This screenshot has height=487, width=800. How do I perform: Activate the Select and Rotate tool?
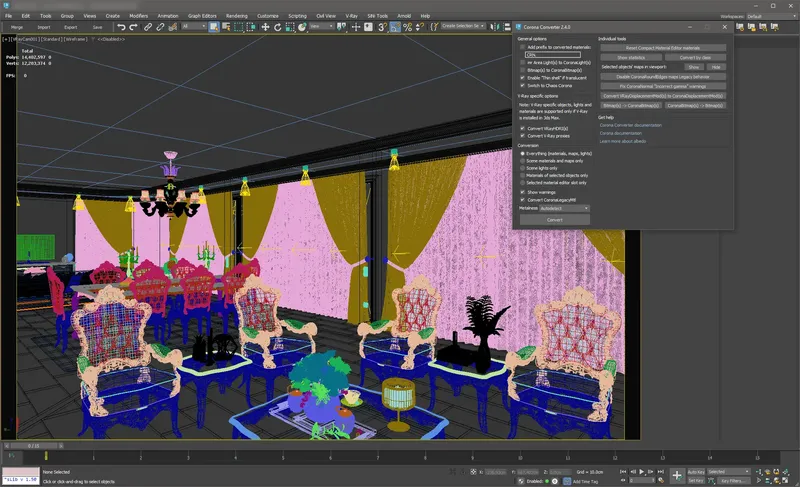(x=277, y=27)
